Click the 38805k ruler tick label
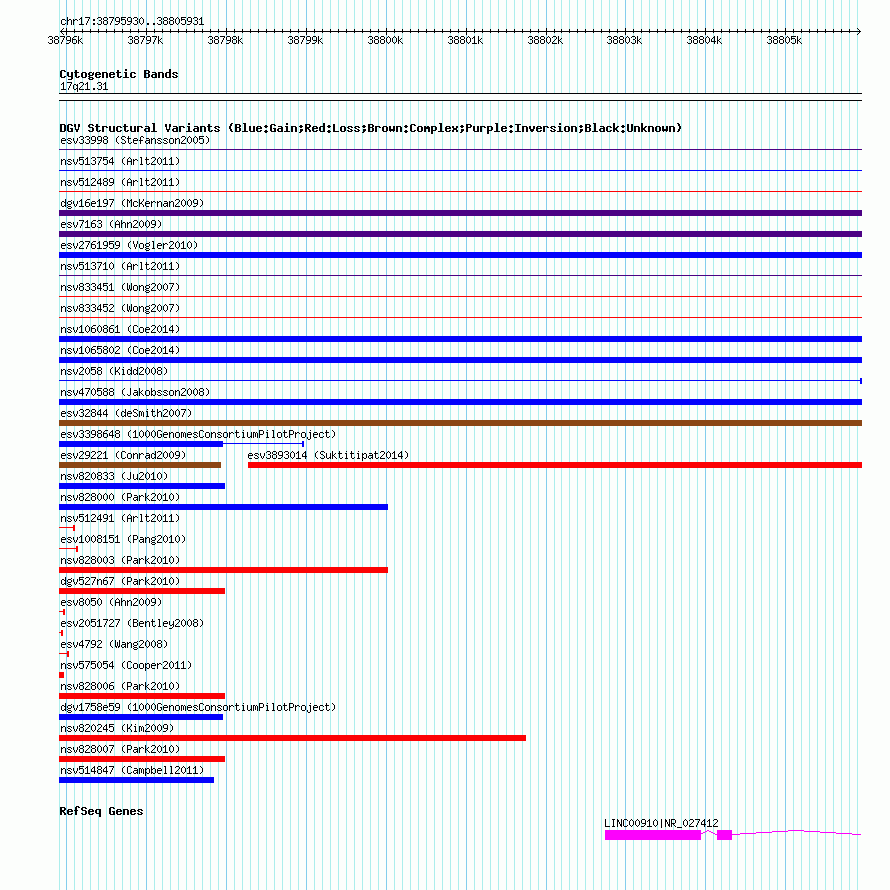 [x=784, y=40]
